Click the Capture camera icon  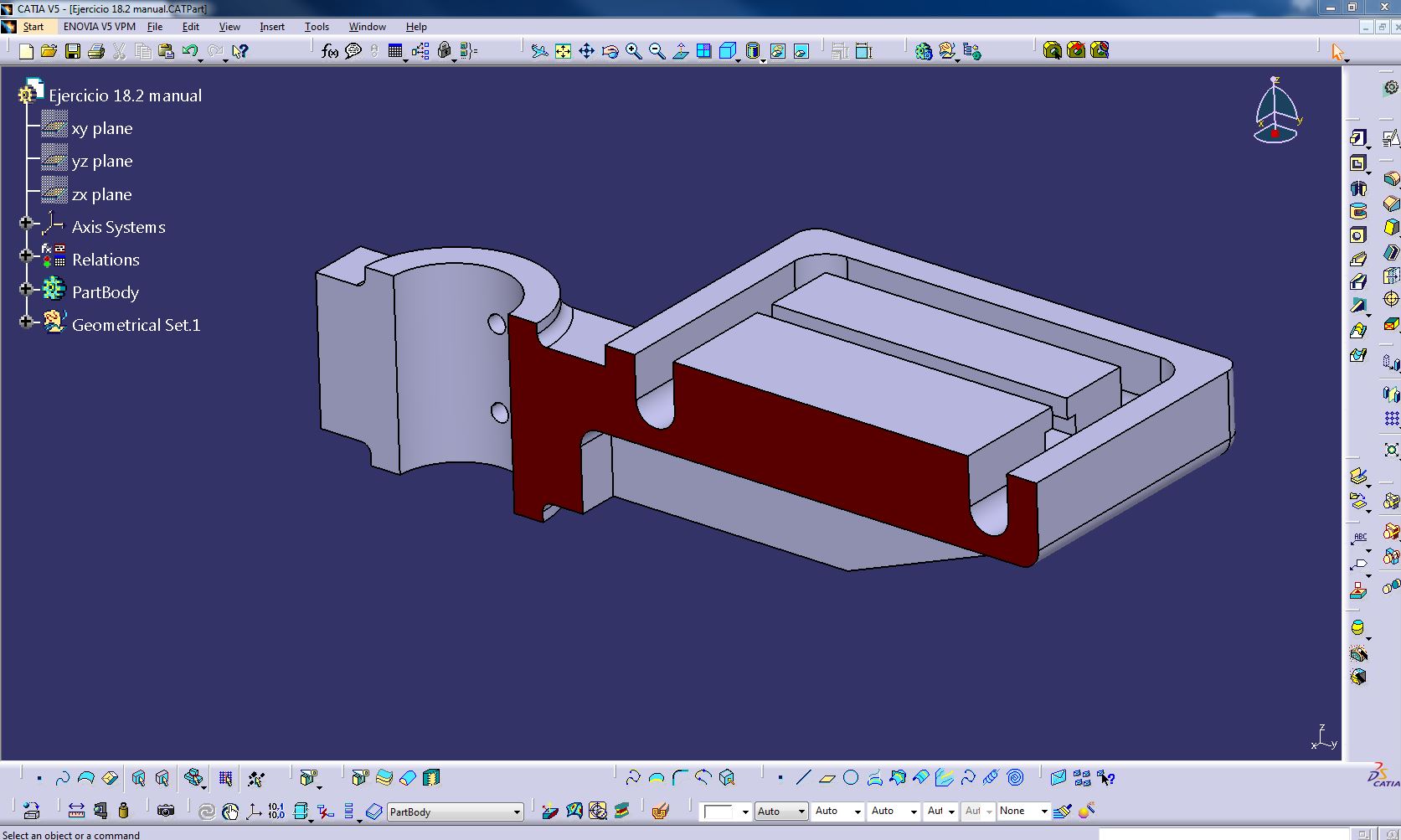(x=166, y=810)
